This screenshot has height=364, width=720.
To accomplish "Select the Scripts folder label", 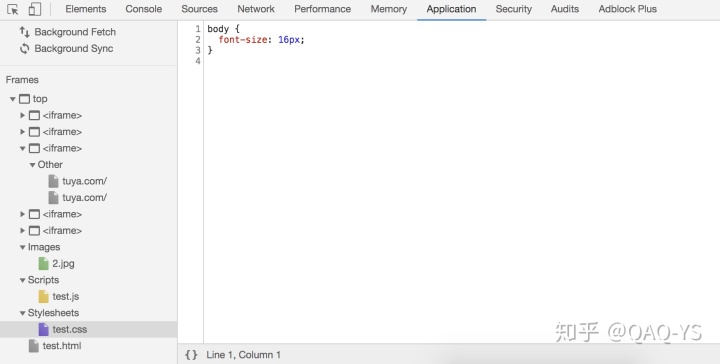I will point(43,280).
